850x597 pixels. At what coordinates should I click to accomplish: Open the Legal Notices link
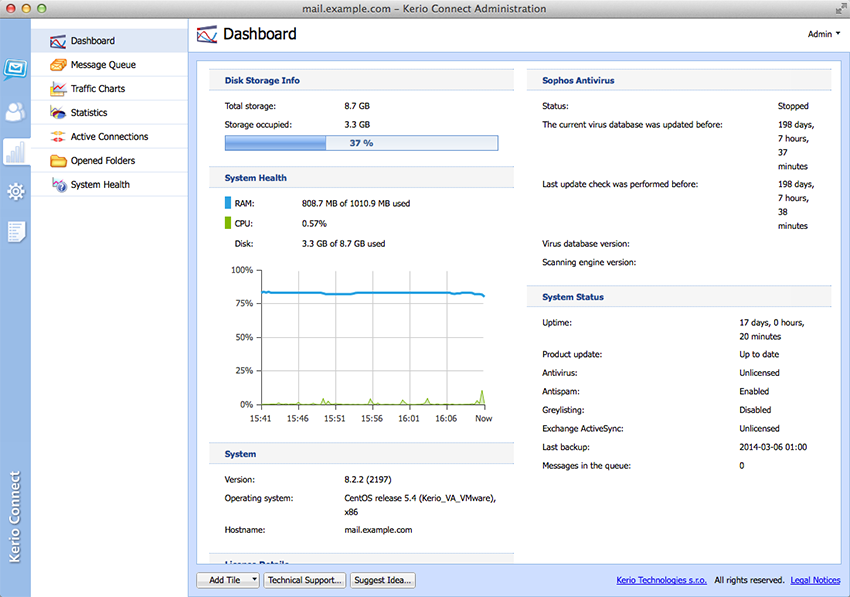click(x=815, y=580)
